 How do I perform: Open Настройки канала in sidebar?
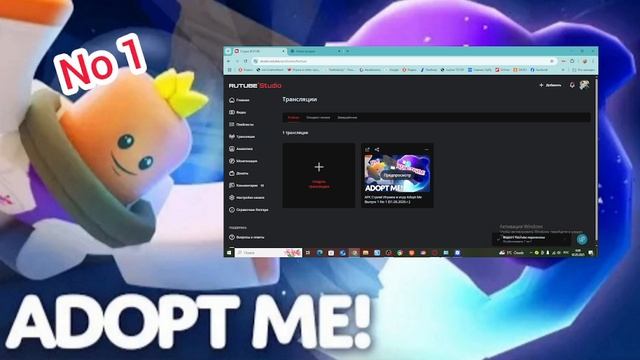pos(247,198)
